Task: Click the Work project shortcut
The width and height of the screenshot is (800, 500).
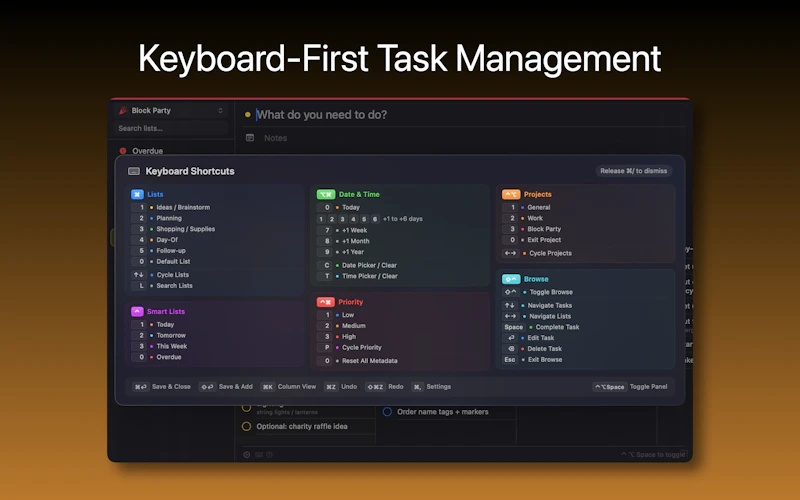Action: [x=523, y=218]
